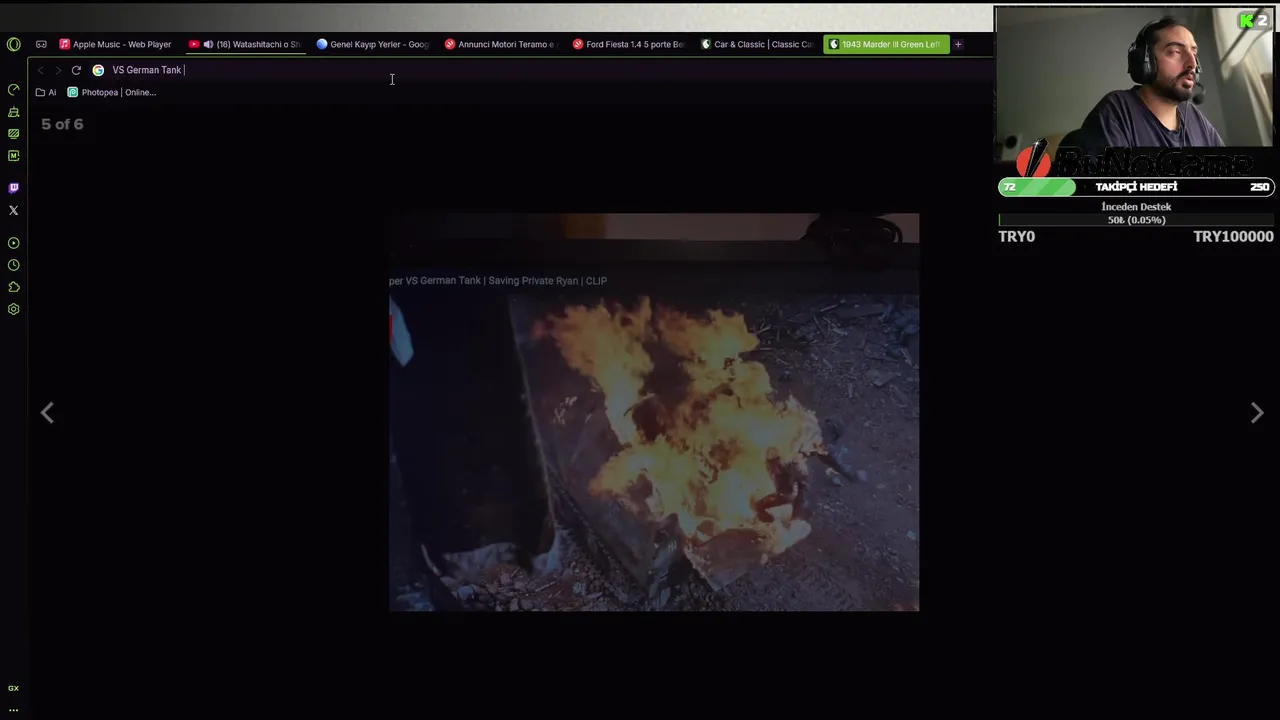Click the Takipçi Hedefi follower goal bar
1280x720 pixels.
tap(1136, 187)
